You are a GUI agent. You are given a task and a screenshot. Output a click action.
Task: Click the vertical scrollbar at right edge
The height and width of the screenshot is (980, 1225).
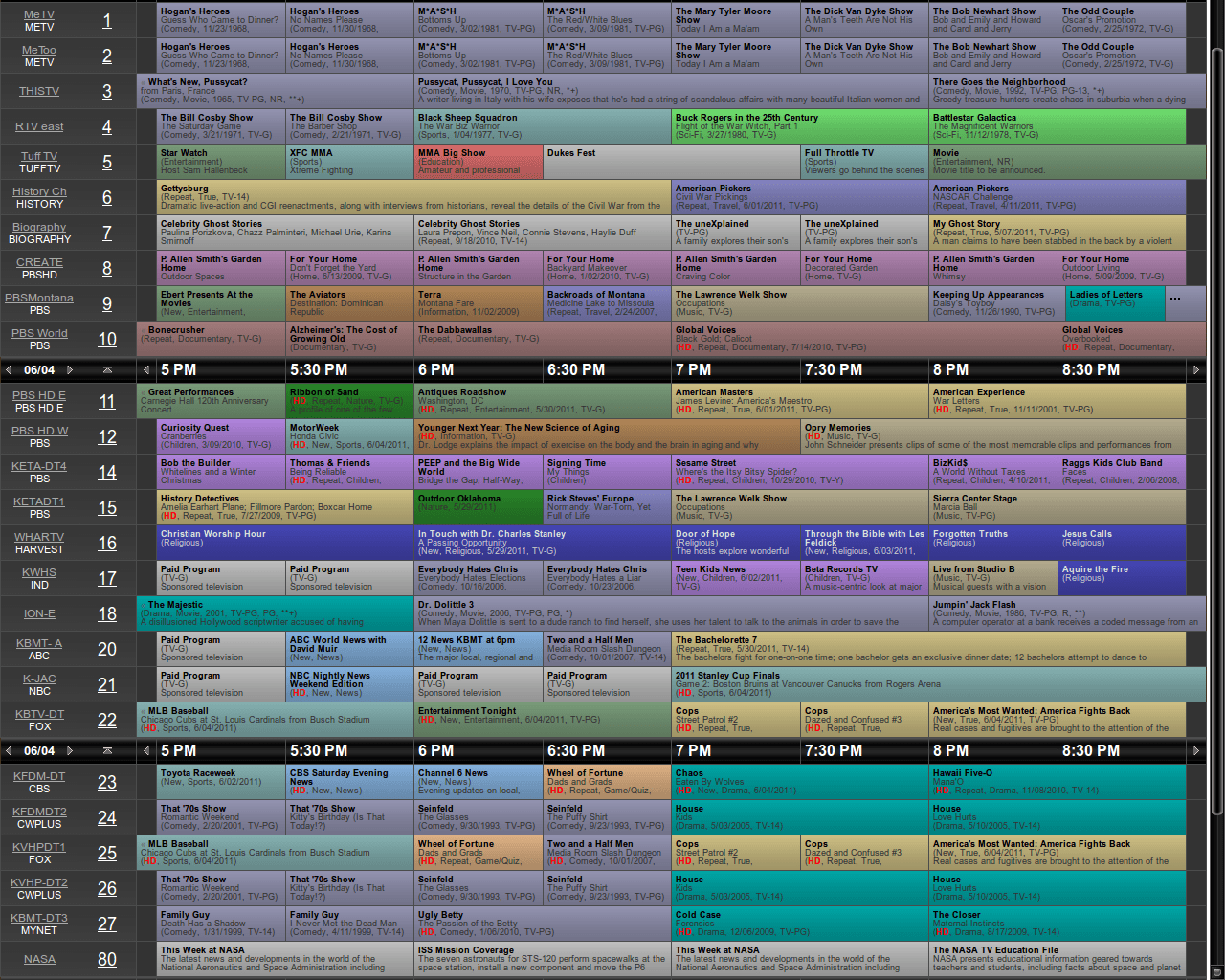point(1216,431)
